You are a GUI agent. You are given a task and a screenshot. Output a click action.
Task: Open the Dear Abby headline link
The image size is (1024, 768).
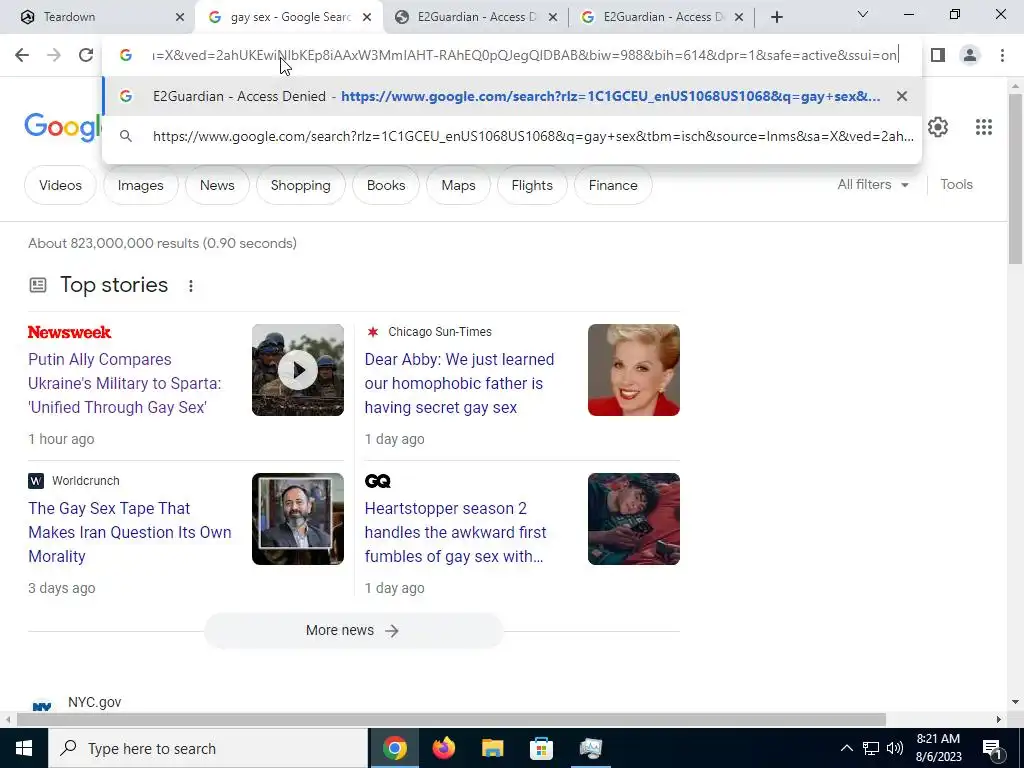click(x=459, y=383)
